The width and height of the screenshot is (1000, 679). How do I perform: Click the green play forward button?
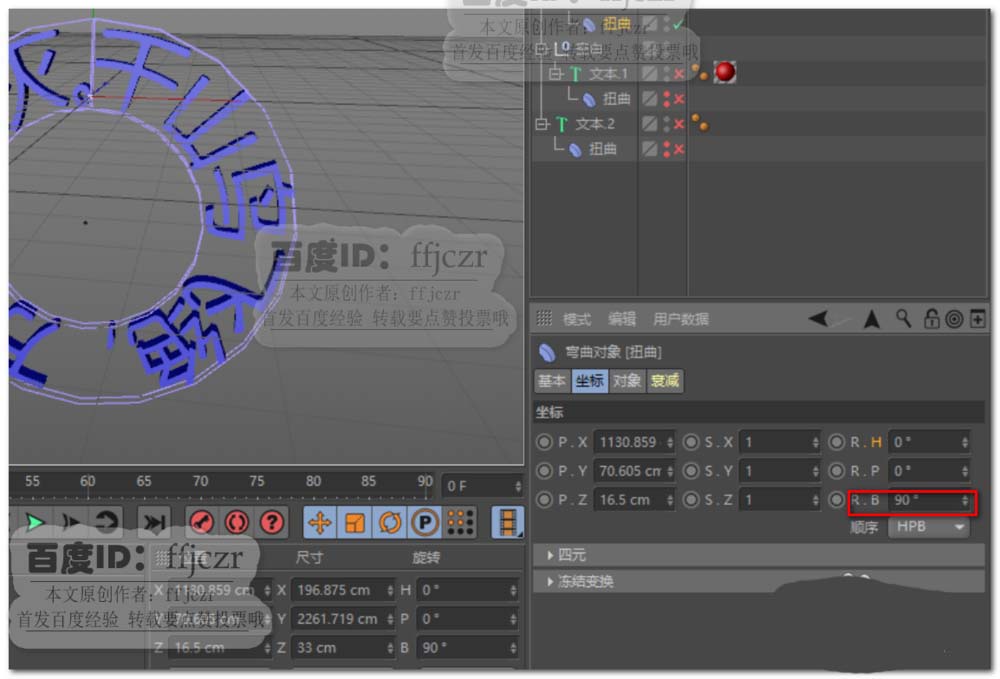pyautogui.click(x=34, y=523)
